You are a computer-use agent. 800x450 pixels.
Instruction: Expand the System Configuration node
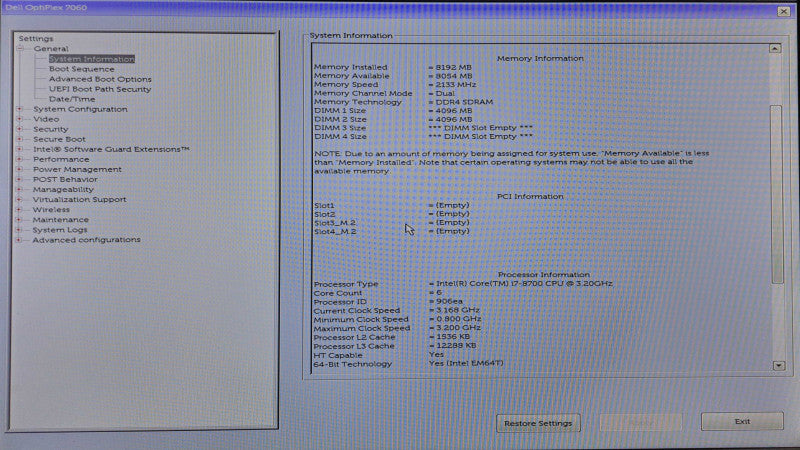pyautogui.click(x=20, y=109)
